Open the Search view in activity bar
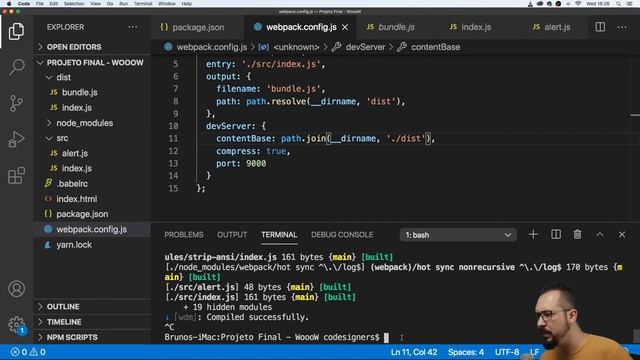The height and width of the screenshot is (360, 640). (16, 67)
